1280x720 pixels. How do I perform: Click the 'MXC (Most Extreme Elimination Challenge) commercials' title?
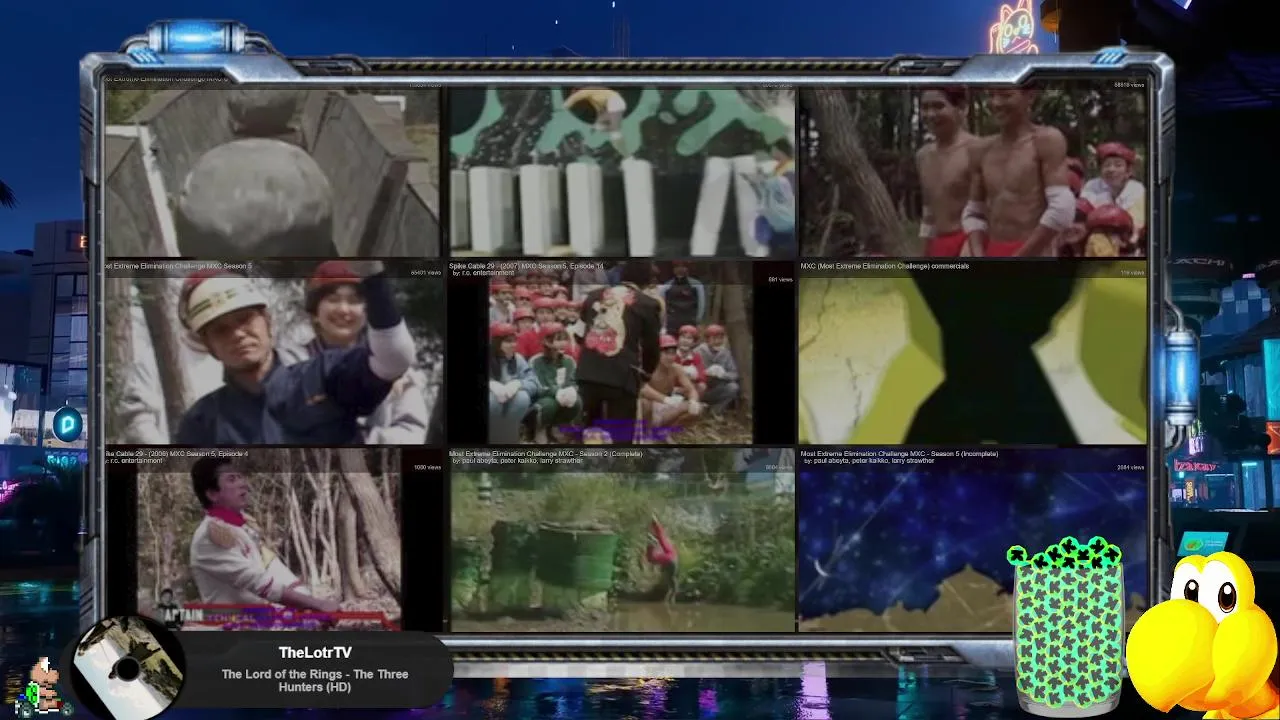point(885,266)
